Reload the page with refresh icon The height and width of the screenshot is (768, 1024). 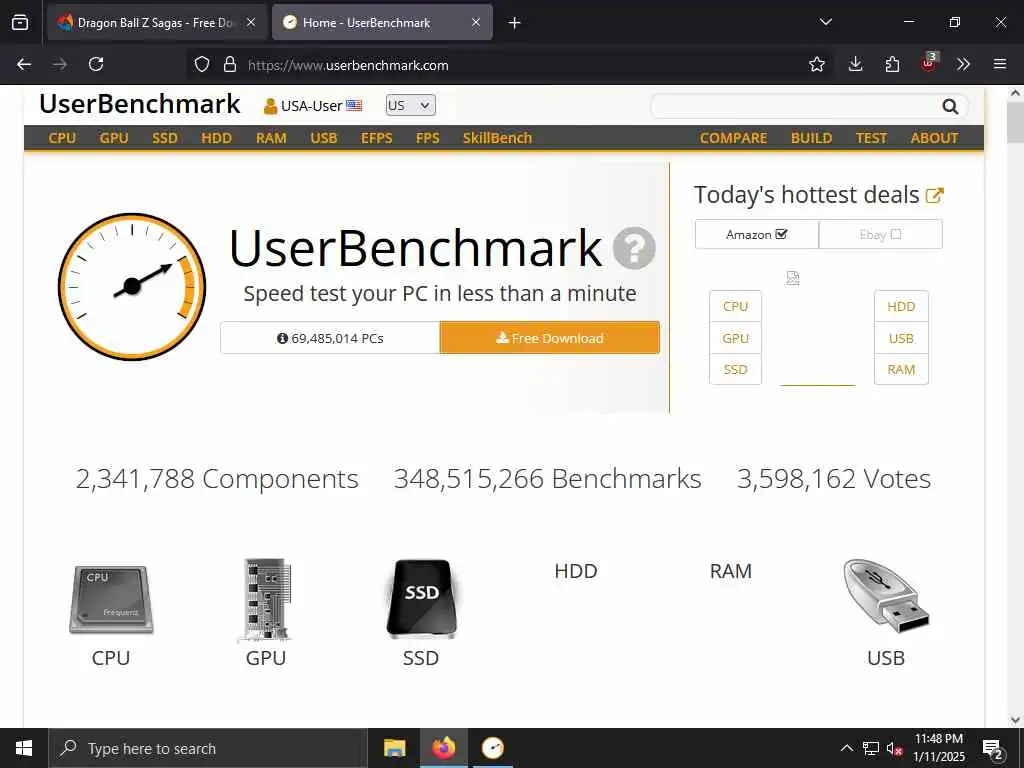coord(96,64)
